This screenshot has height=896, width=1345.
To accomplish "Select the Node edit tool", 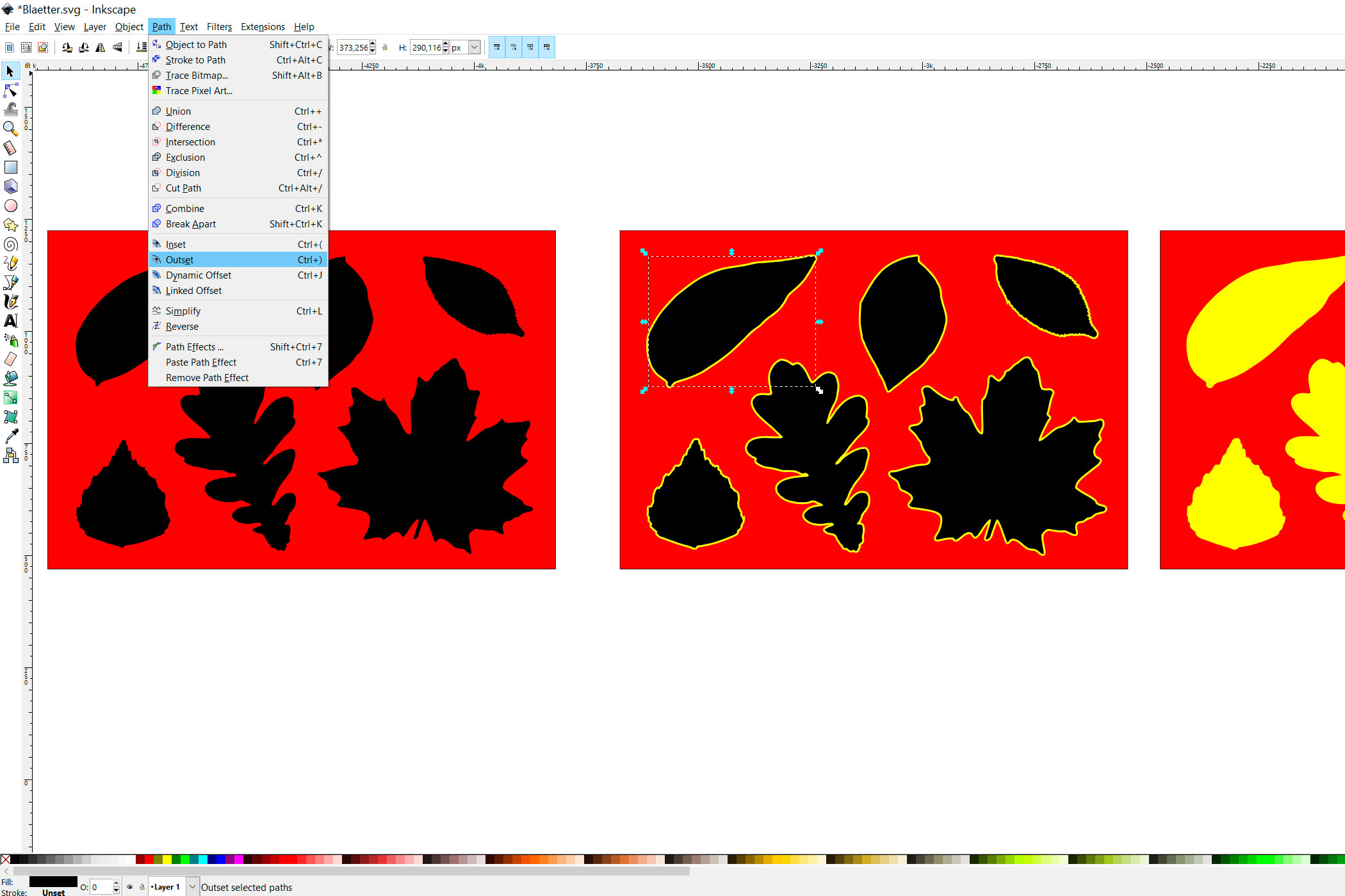I will (10, 90).
